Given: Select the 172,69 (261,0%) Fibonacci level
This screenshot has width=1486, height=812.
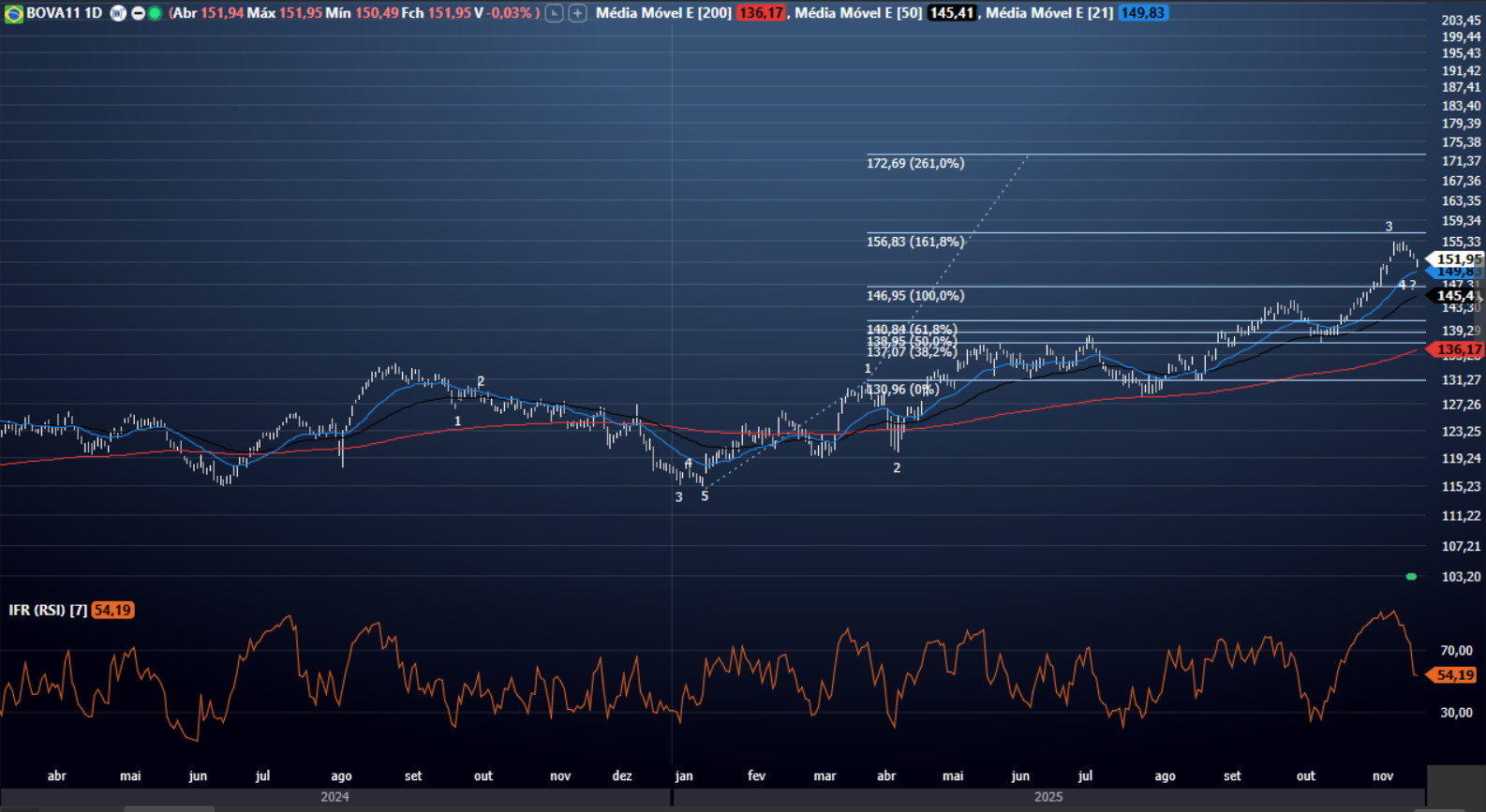Looking at the screenshot, I should point(914,164).
